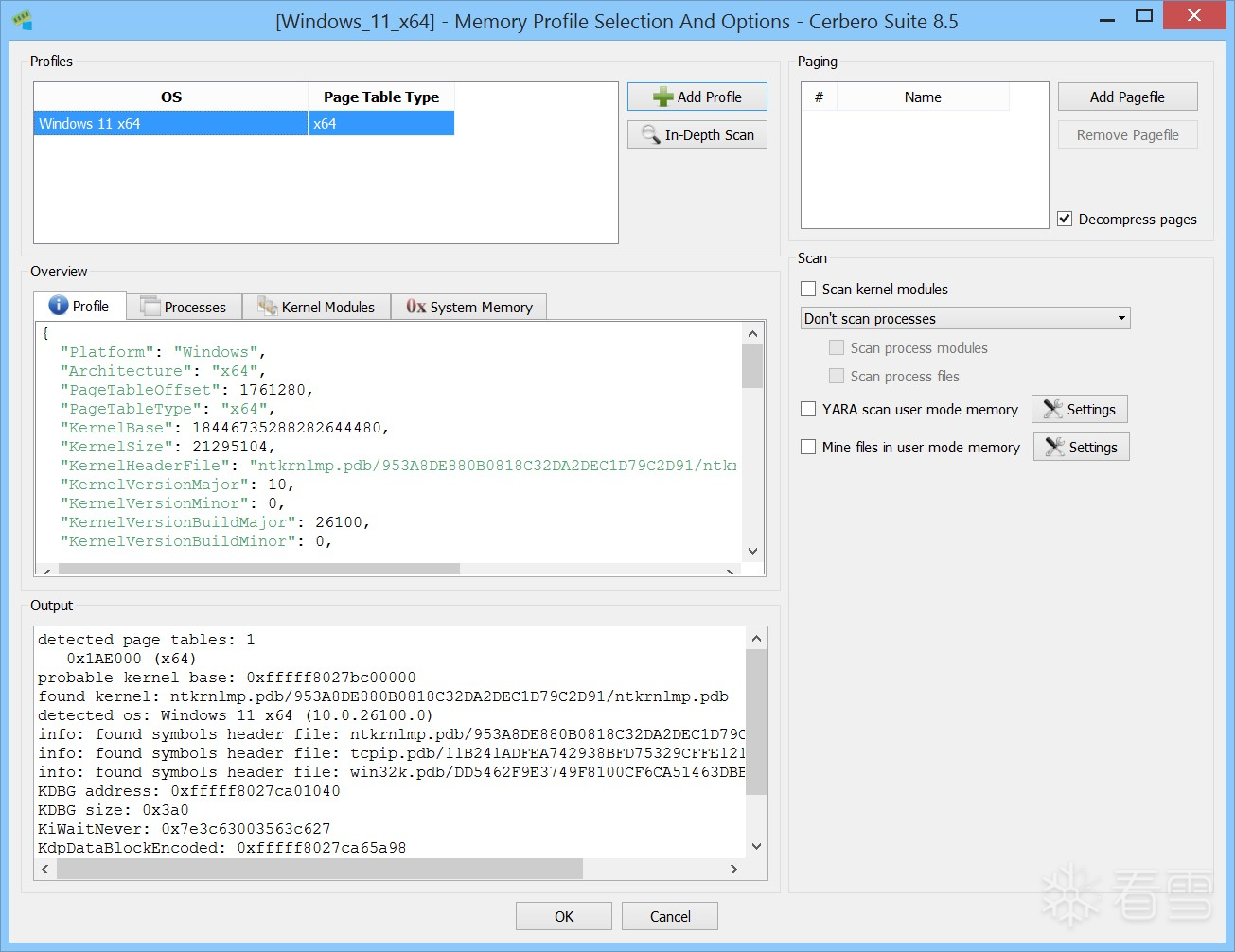Click the profile JSON horizontal scrollbar

tap(258, 570)
